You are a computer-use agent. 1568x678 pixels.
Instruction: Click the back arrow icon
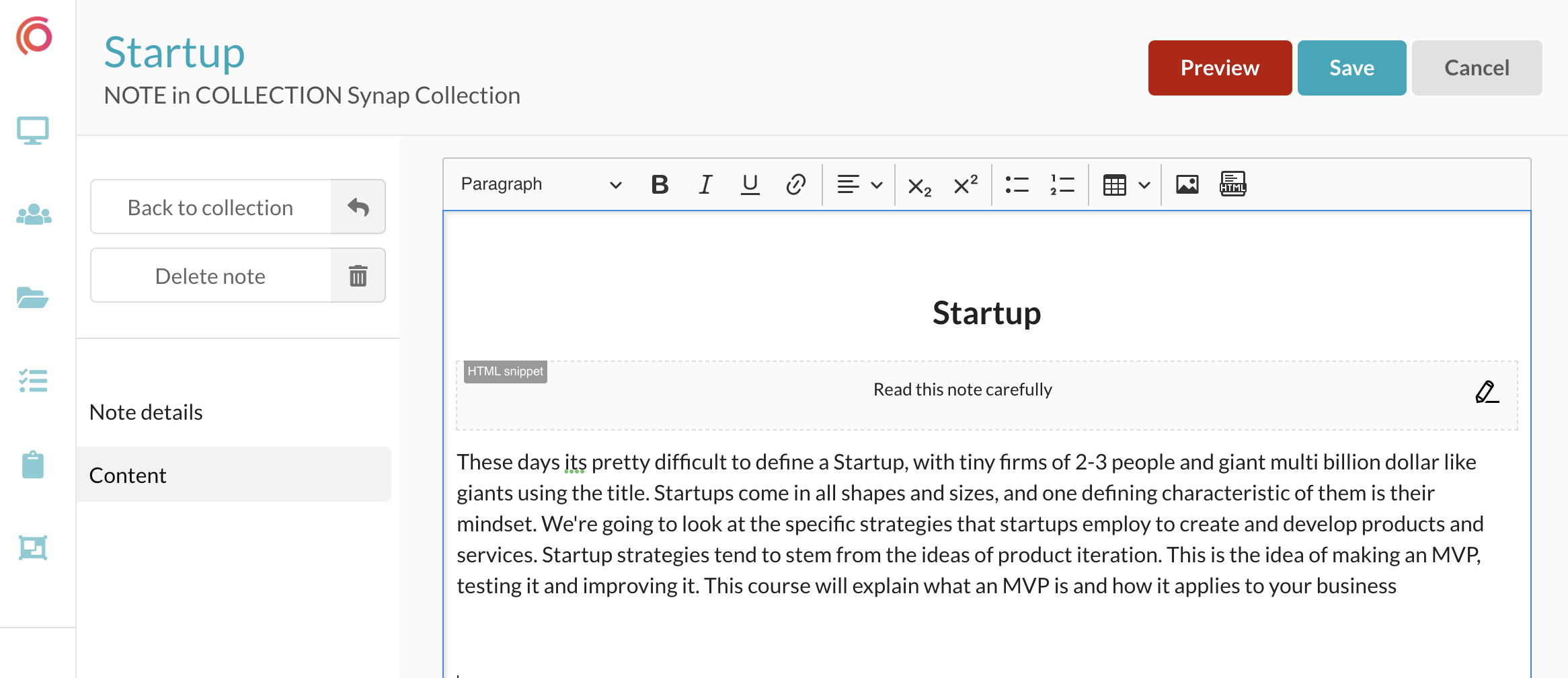coord(358,207)
